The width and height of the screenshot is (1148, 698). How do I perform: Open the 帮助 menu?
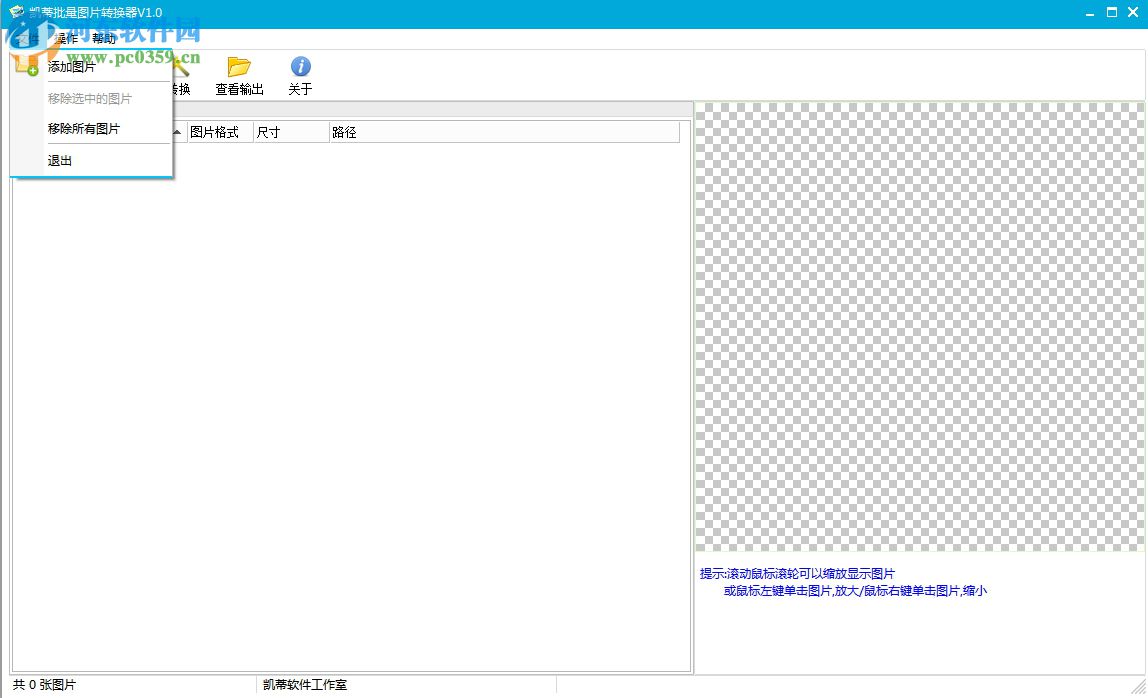tap(104, 39)
